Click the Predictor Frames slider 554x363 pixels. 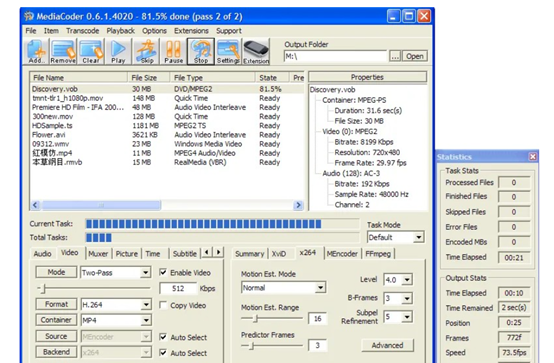tap(272, 346)
